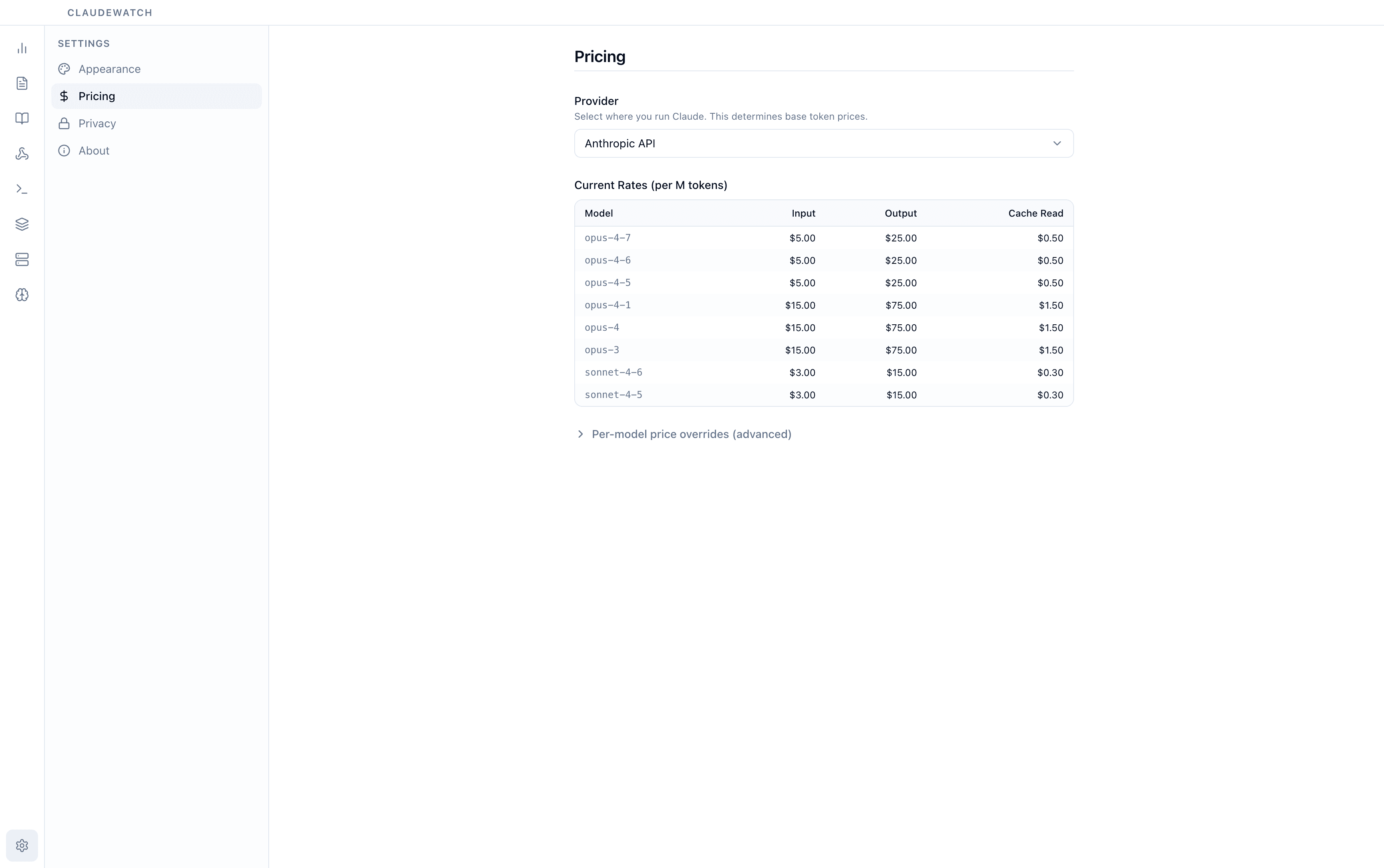Click sonnet-4-5 cache read price $0.30
This screenshot has height=868, width=1384.
point(1050,395)
